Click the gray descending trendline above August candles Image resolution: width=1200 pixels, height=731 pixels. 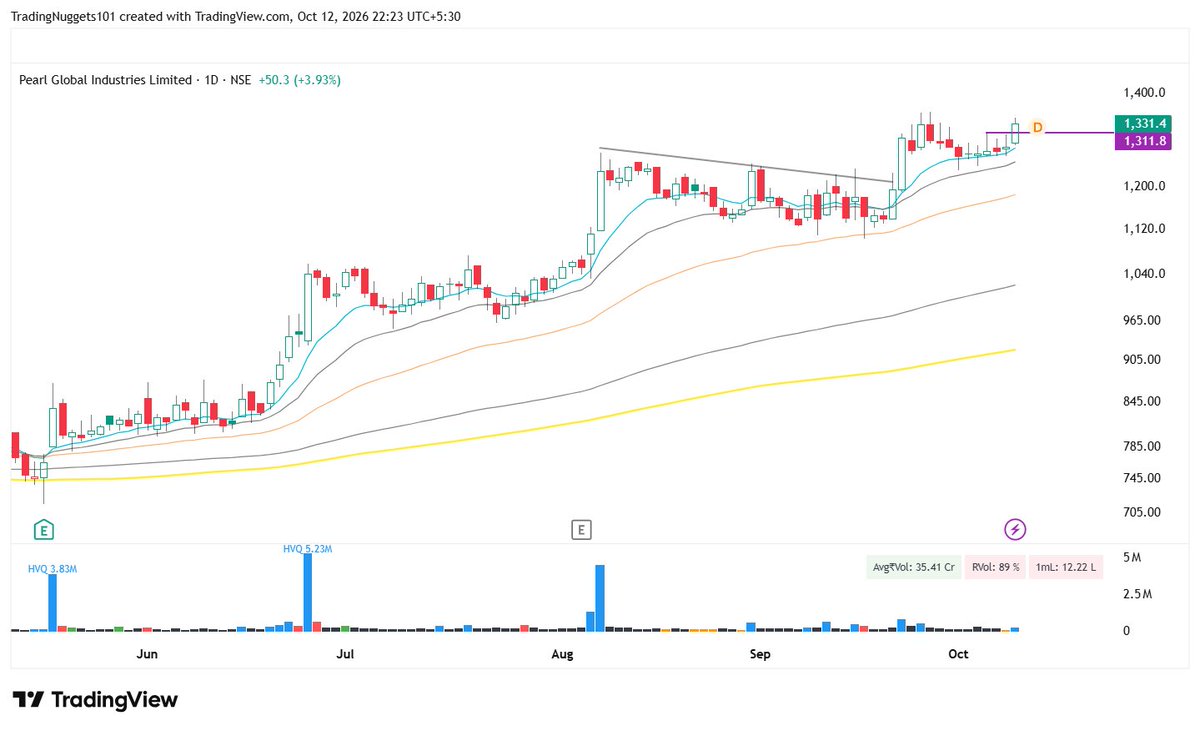pyautogui.click(x=746, y=165)
